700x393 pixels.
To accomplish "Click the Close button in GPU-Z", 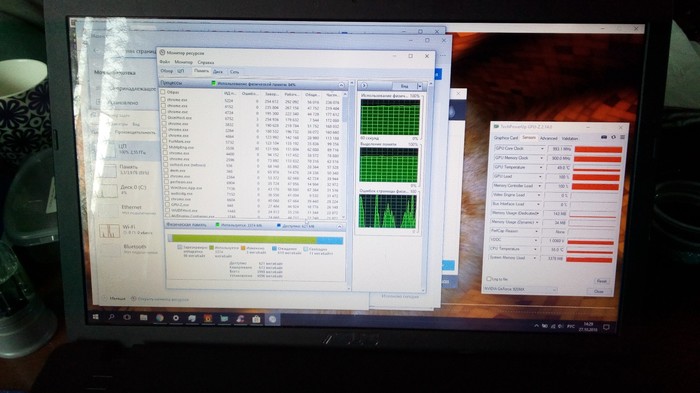I will point(599,291).
